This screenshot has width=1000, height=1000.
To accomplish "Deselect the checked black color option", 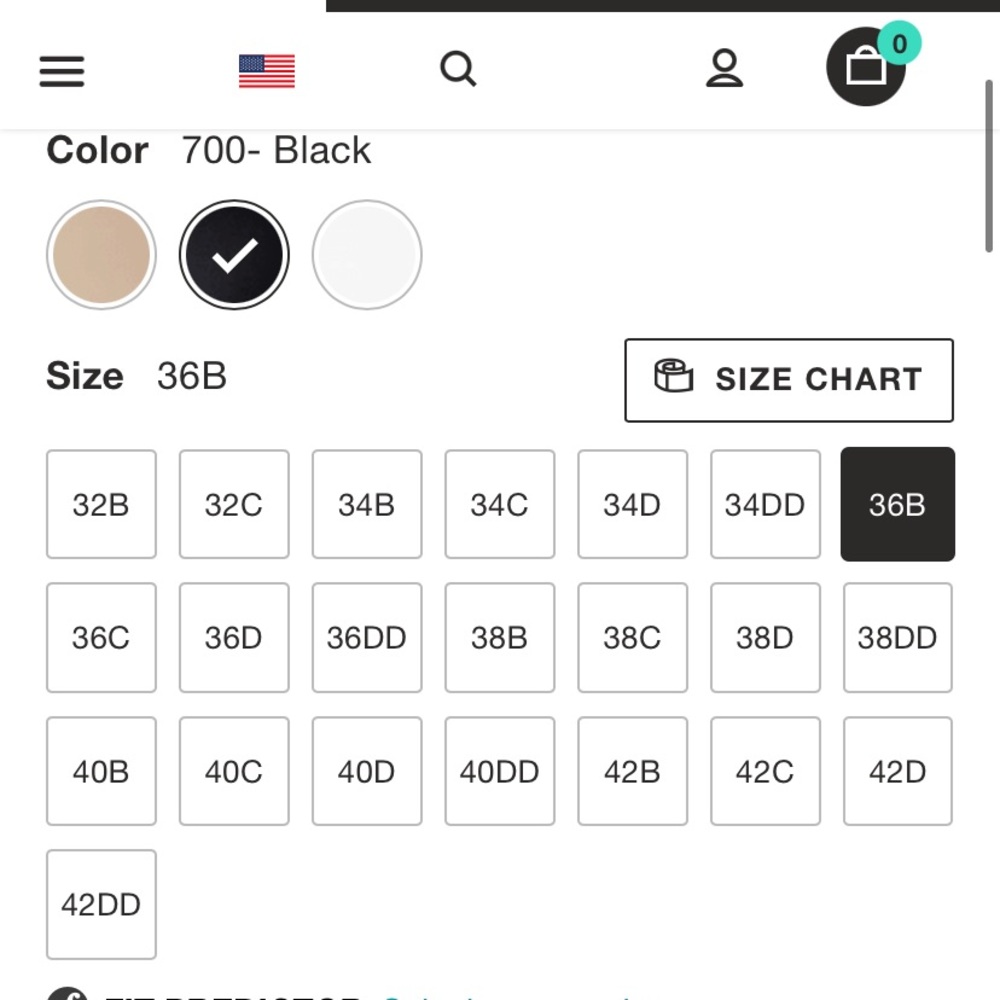I will click(x=233, y=254).
